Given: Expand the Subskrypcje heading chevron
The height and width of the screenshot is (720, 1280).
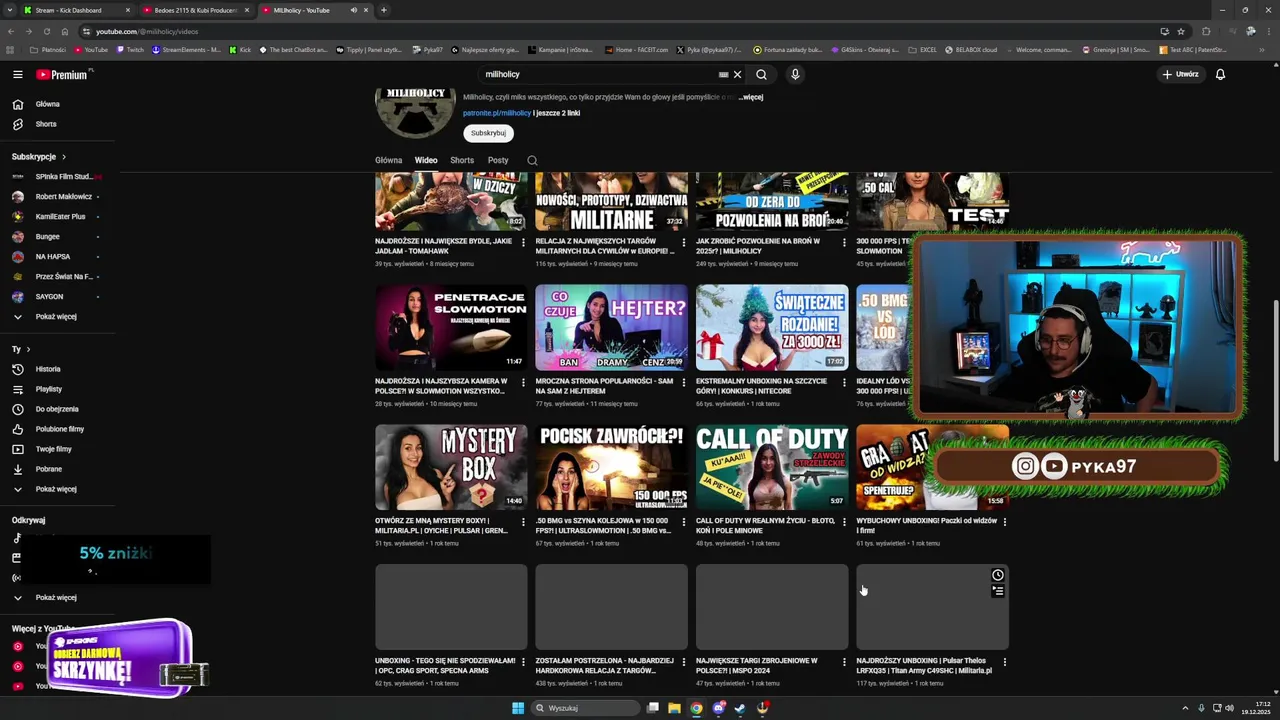Looking at the screenshot, I should point(64,157).
